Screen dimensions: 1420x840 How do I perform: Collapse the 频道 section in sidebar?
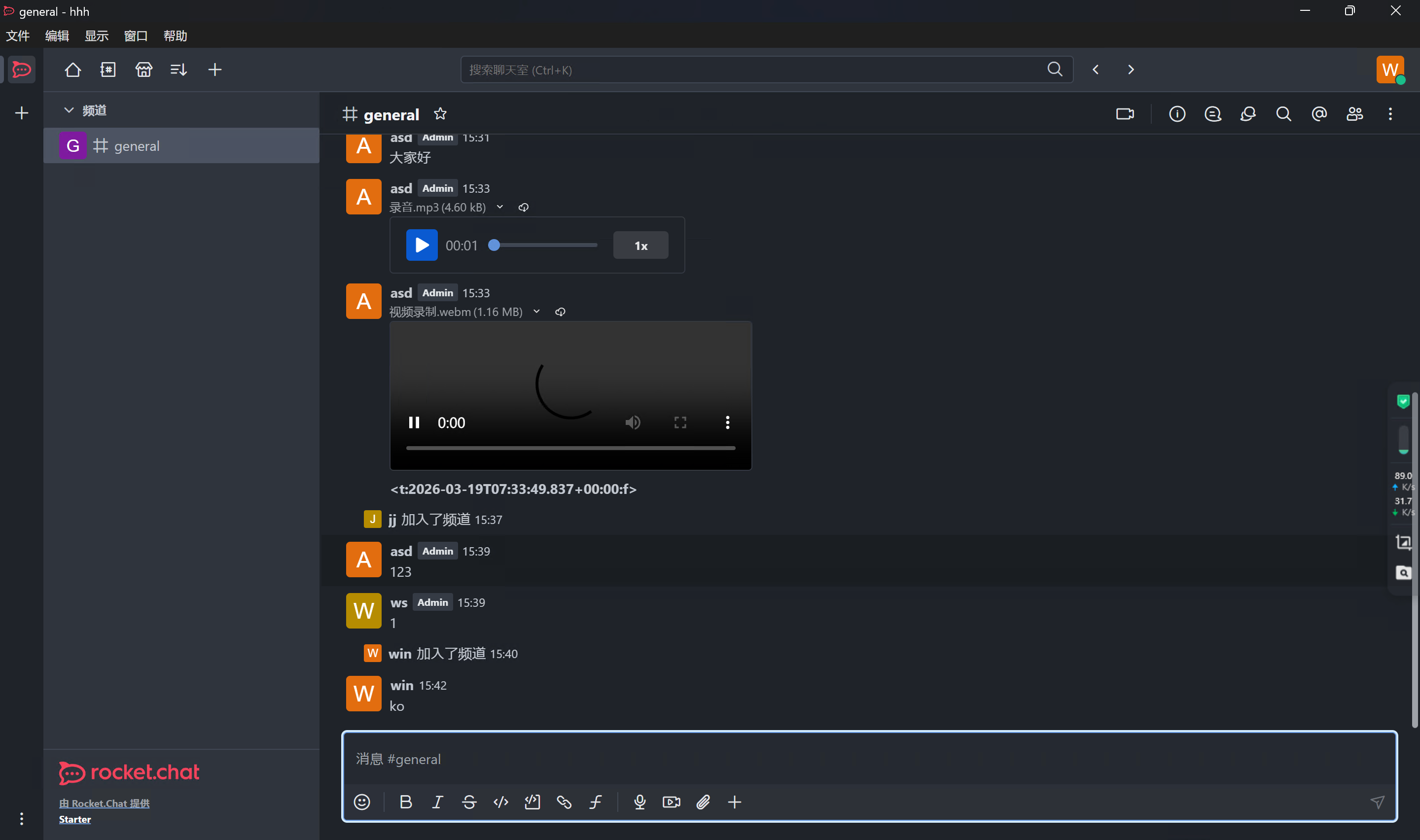69,110
